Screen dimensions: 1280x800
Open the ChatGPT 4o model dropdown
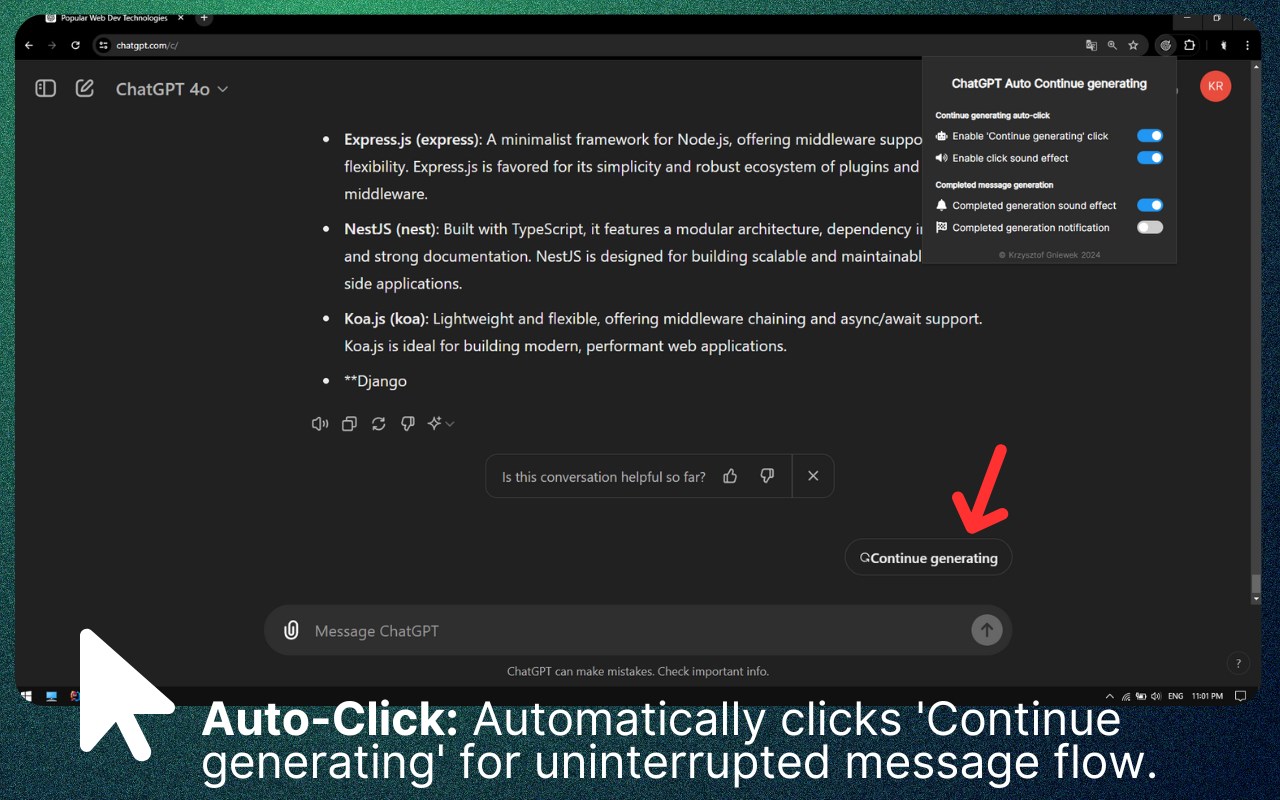coord(172,89)
